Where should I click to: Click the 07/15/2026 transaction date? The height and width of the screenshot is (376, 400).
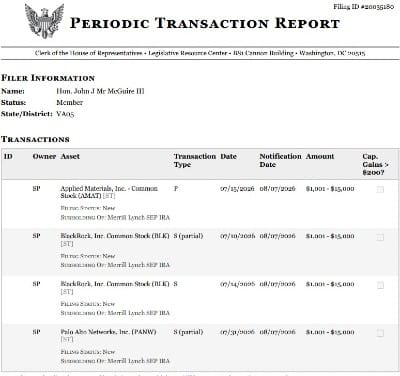coord(237,189)
